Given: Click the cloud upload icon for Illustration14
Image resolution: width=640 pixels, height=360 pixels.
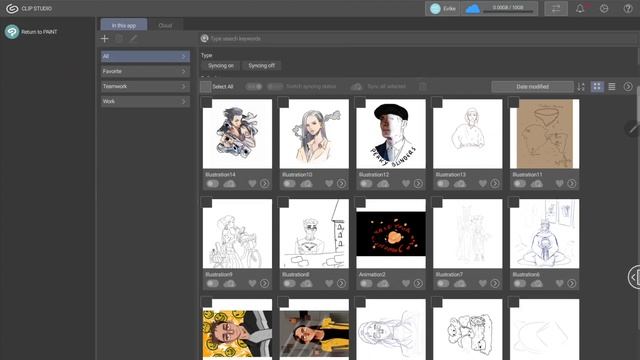Looking at the screenshot, I should [229, 184].
